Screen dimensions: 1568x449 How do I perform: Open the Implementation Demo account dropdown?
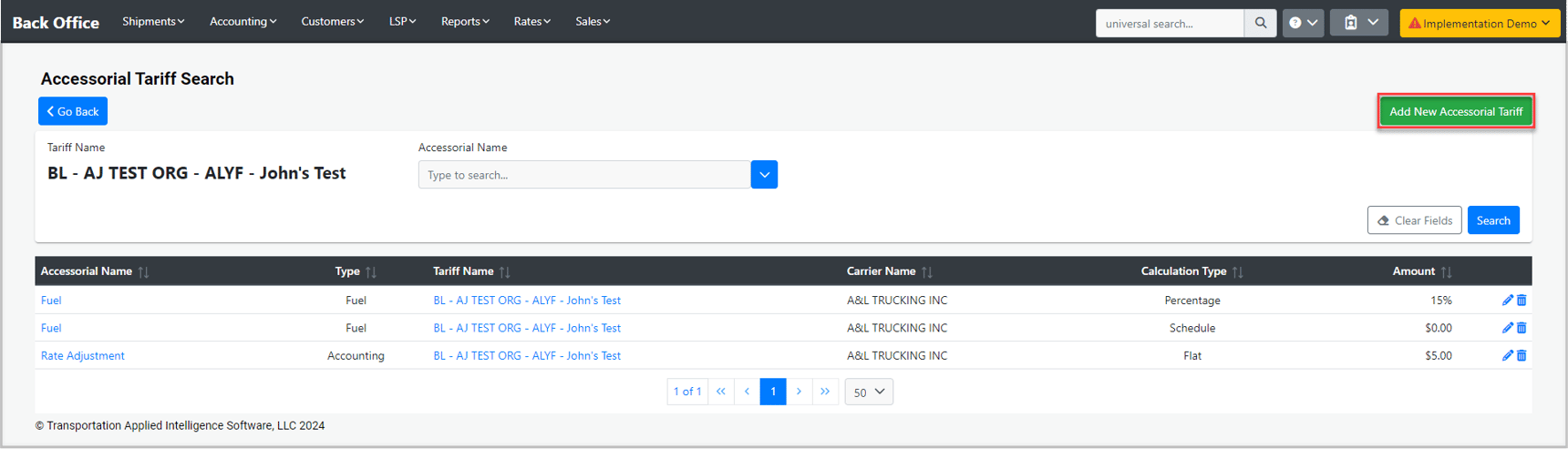1479,23
